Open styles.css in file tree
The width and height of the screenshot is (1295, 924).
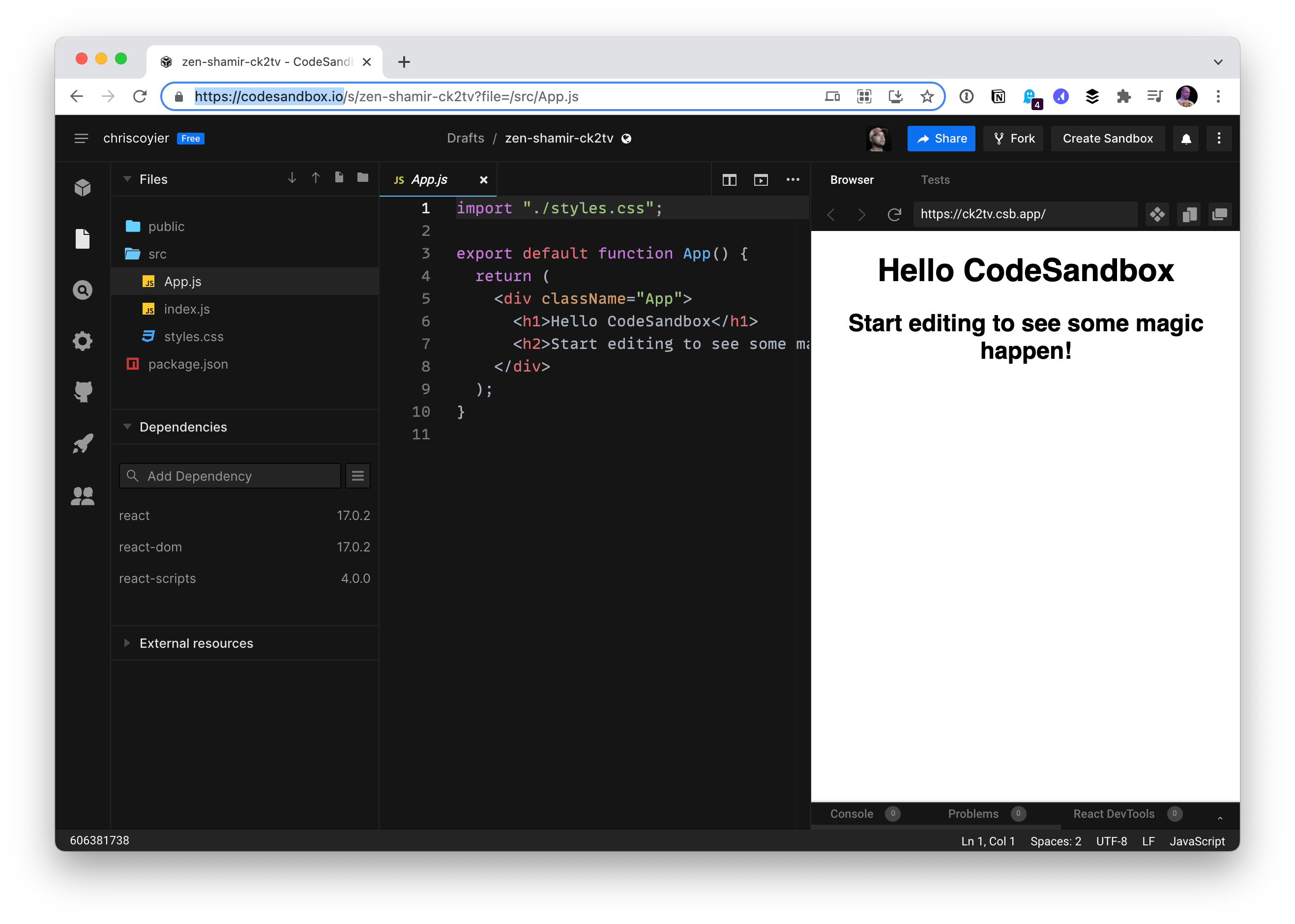coord(193,337)
